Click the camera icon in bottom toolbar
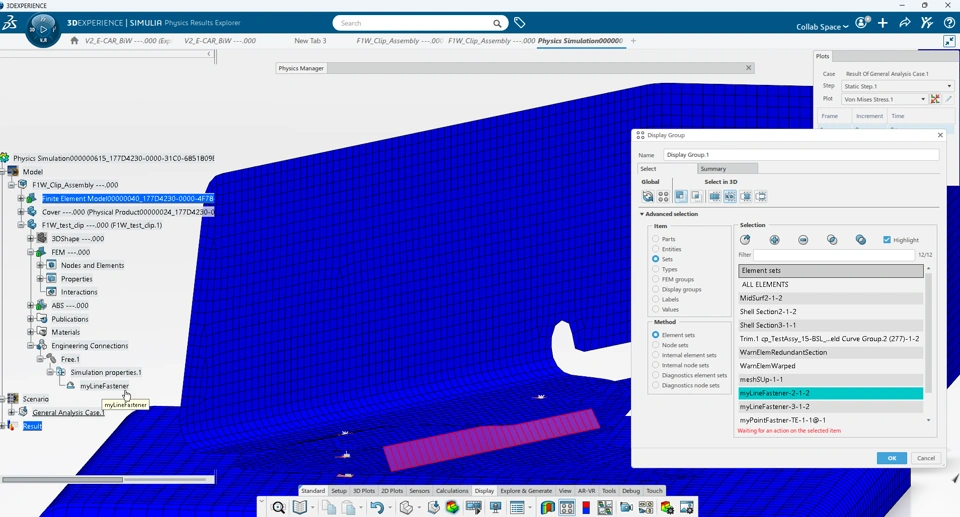The height and width of the screenshot is (517, 960). [626, 507]
